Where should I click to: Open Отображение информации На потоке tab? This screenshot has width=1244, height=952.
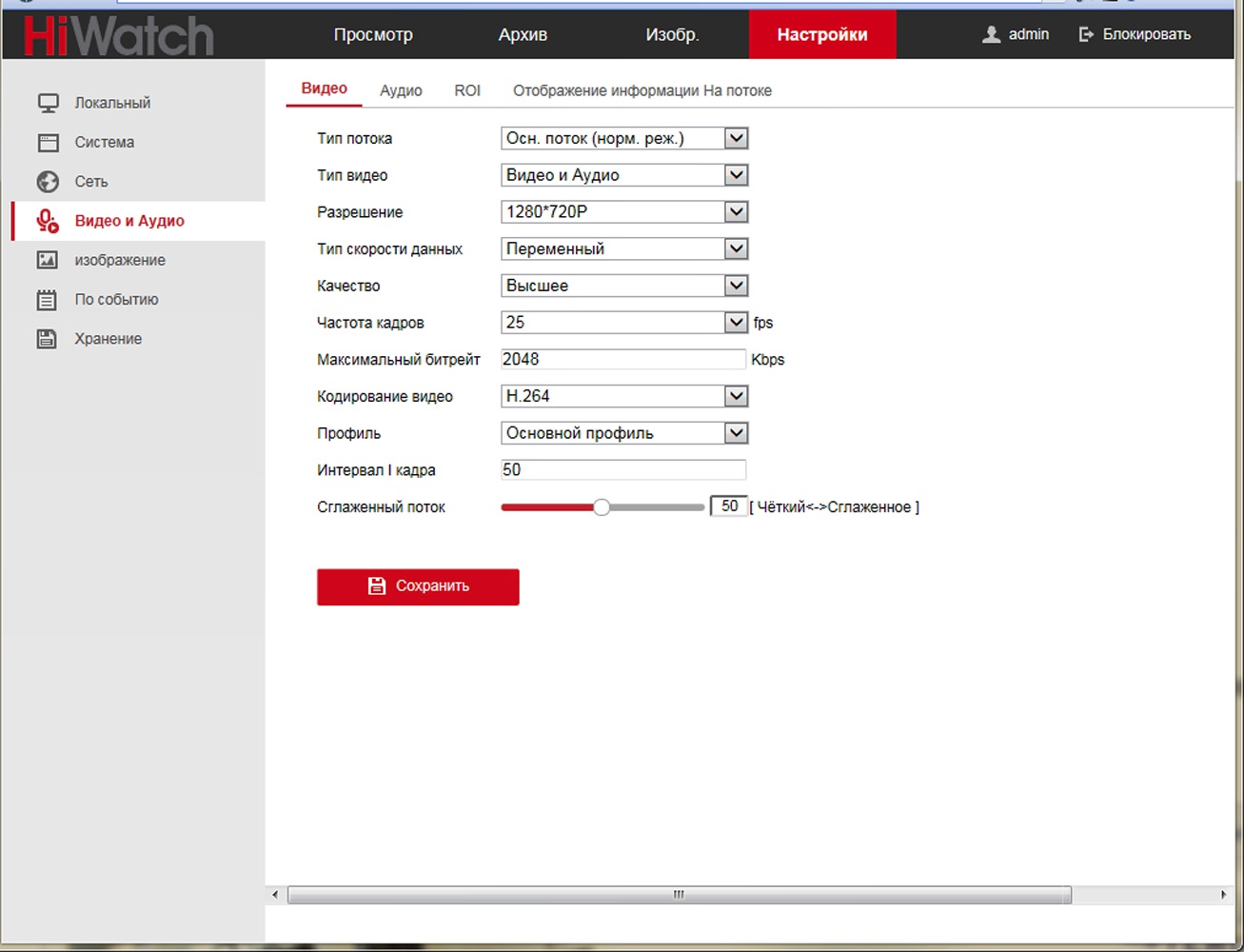pyautogui.click(x=642, y=90)
